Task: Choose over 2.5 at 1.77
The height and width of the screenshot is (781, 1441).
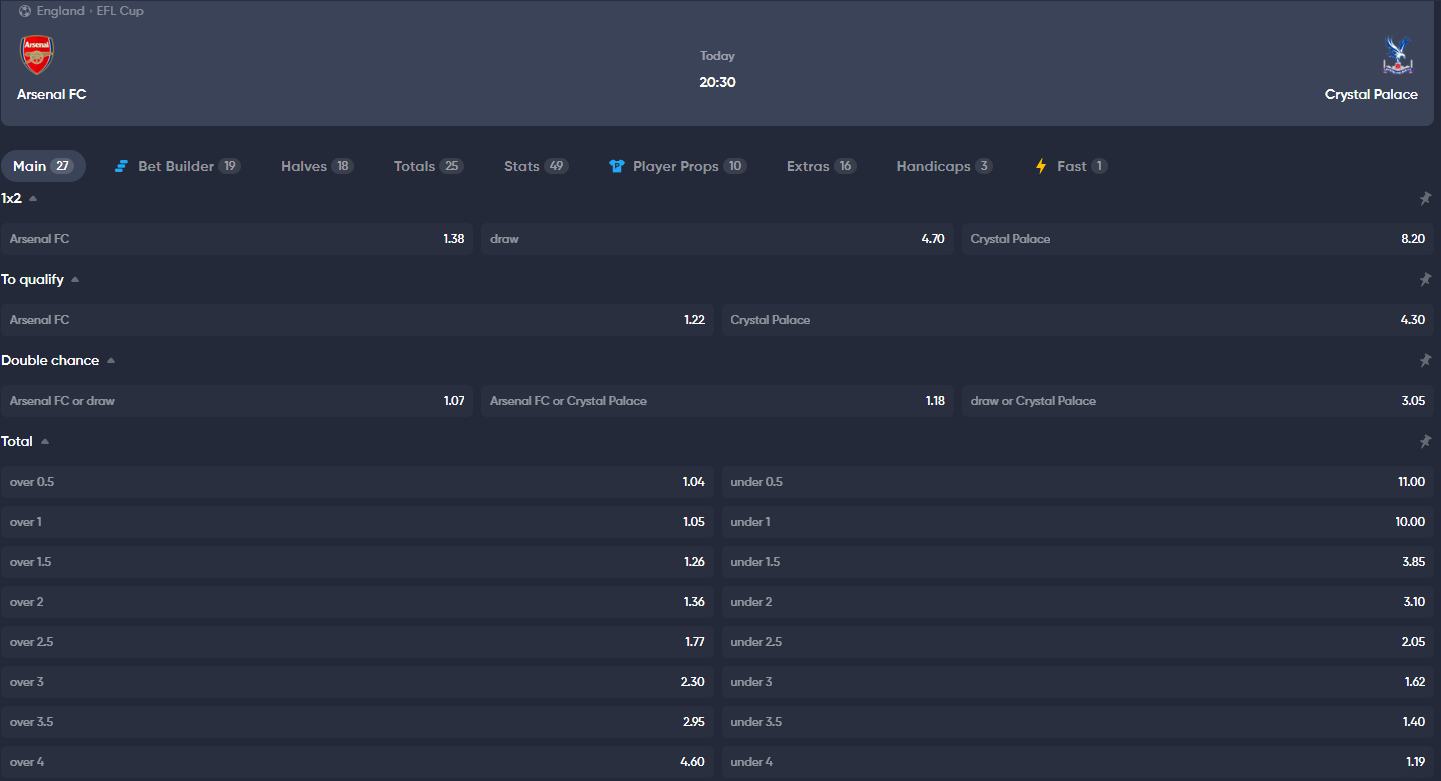Action: click(x=357, y=642)
